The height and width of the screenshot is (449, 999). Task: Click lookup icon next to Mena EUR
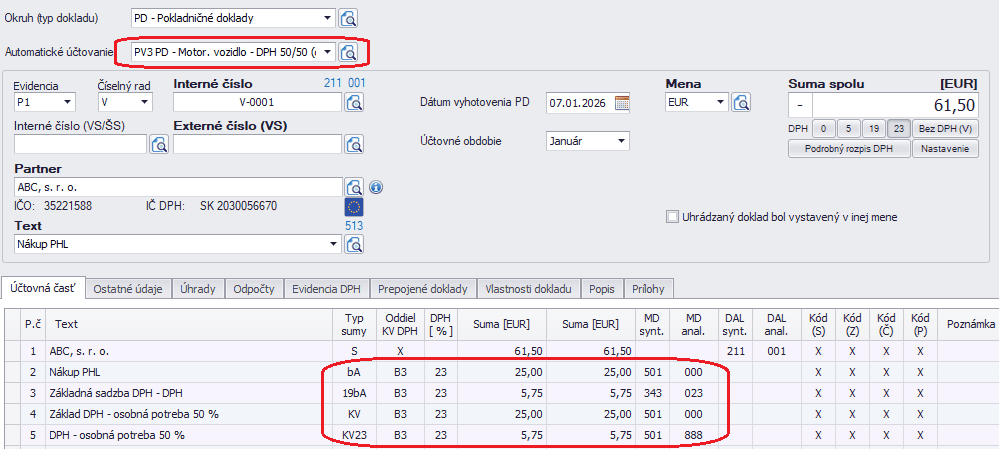(741, 102)
